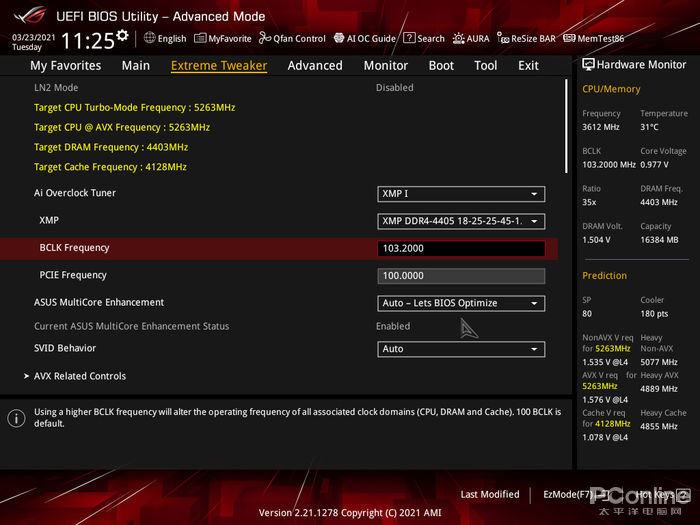
Task: Switch to My Favorites tab
Action: [x=66, y=66]
